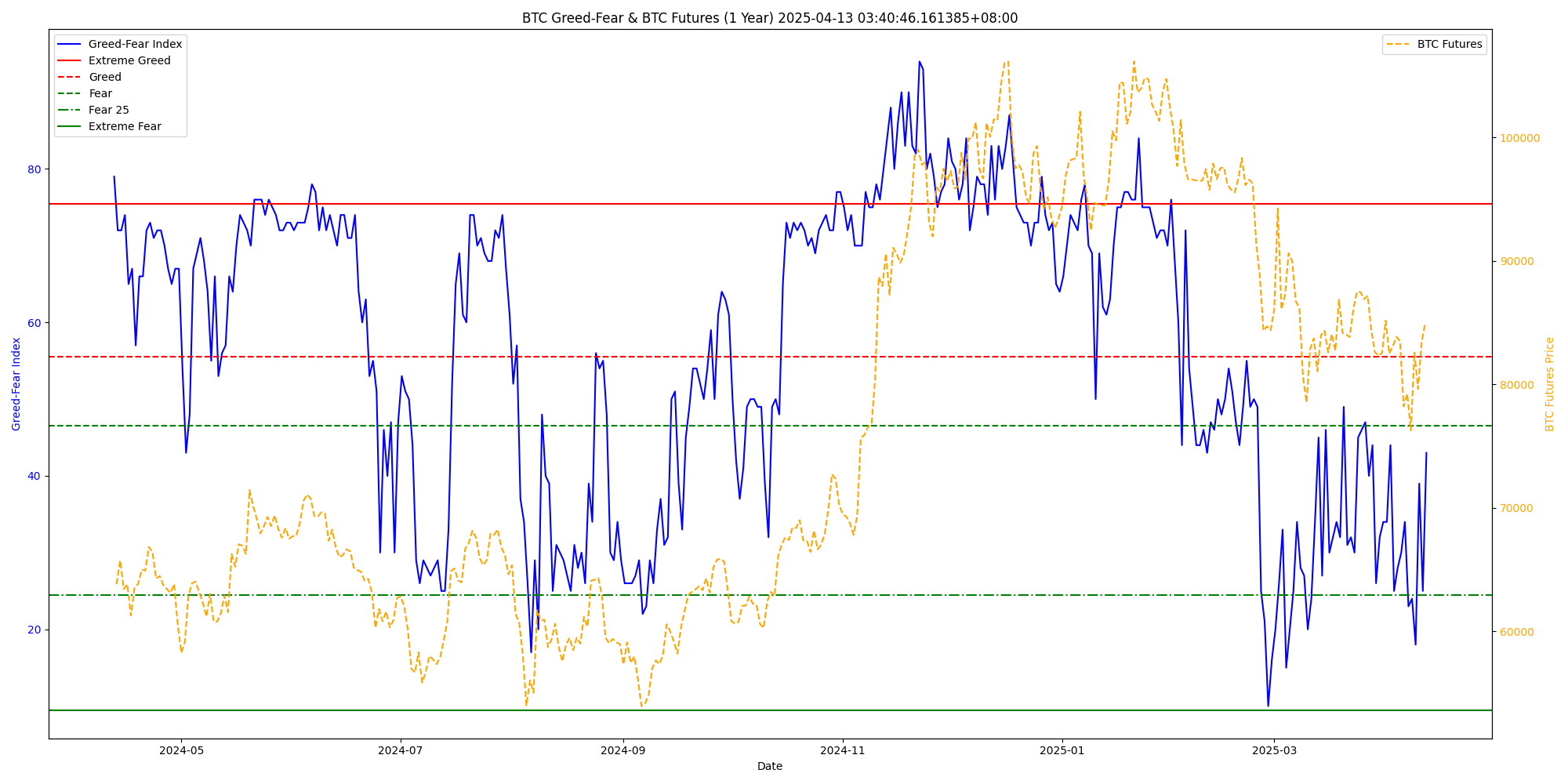This screenshot has width=1568, height=784.
Task: Click the blue line sample in the legend
Action: 70,45
